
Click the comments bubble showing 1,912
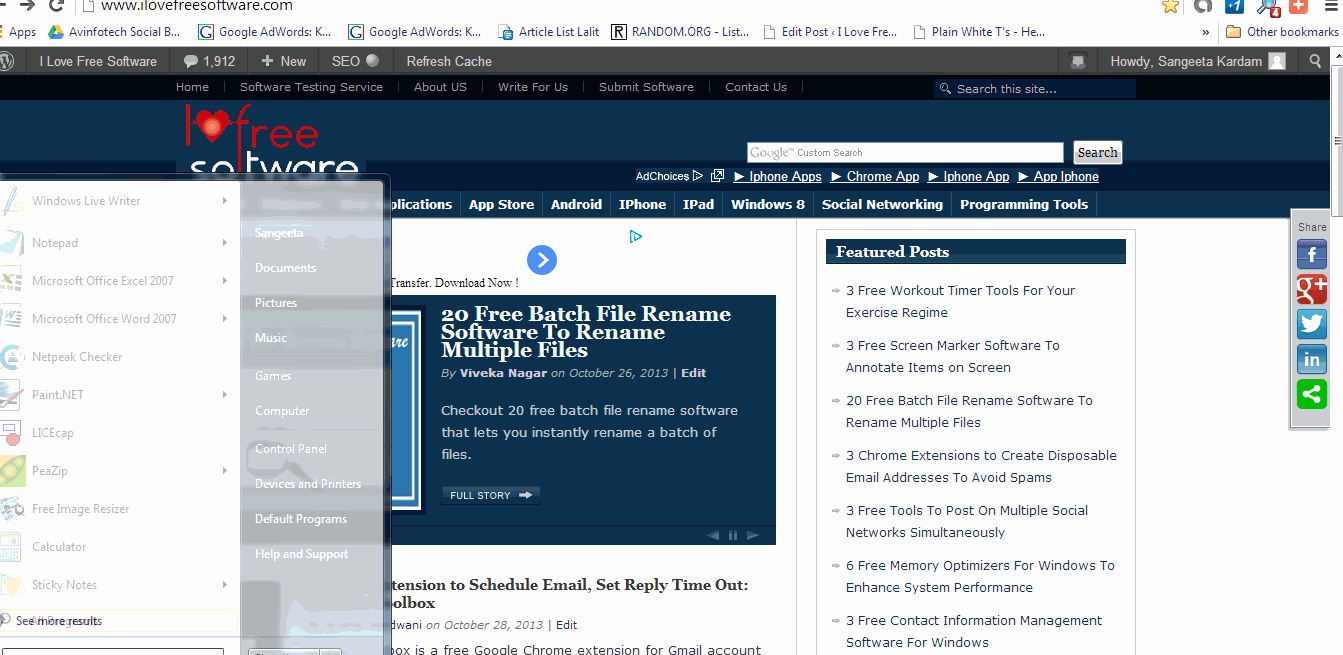[x=209, y=61]
